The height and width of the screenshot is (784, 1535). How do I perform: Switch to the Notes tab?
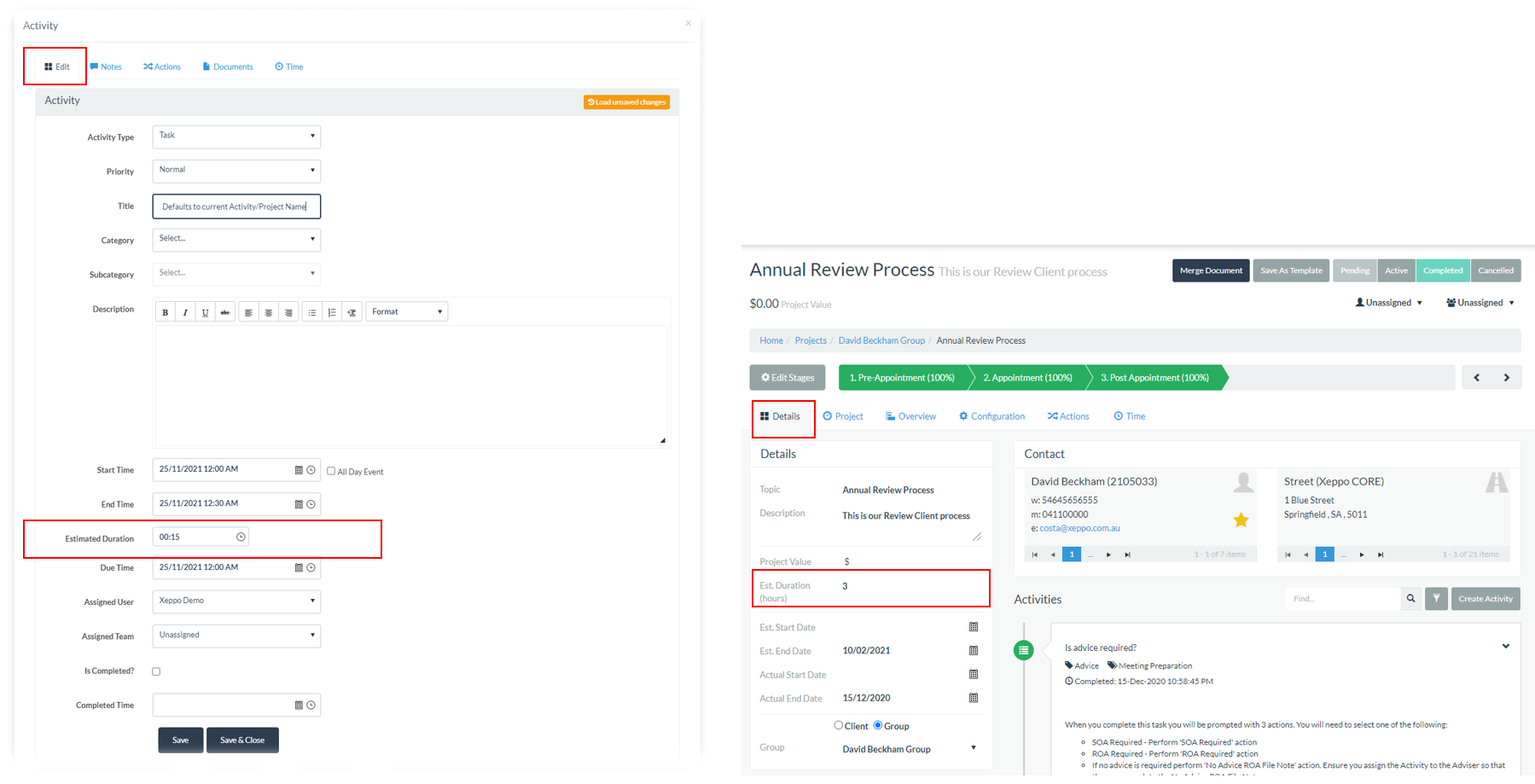[x=106, y=67]
